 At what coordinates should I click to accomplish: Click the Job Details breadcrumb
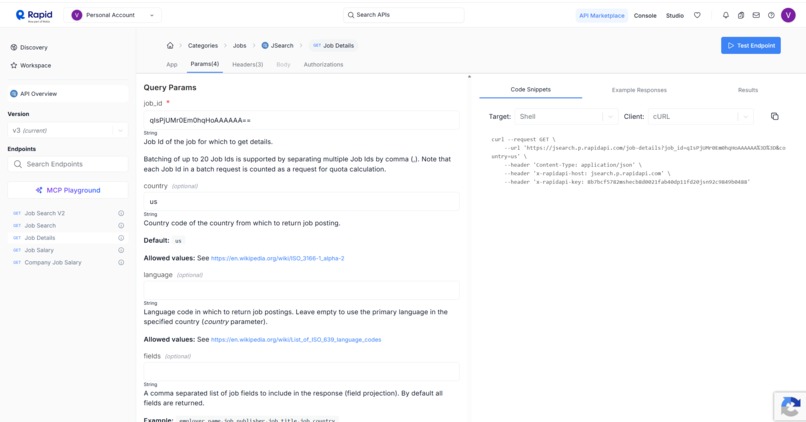(x=334, y=46)
